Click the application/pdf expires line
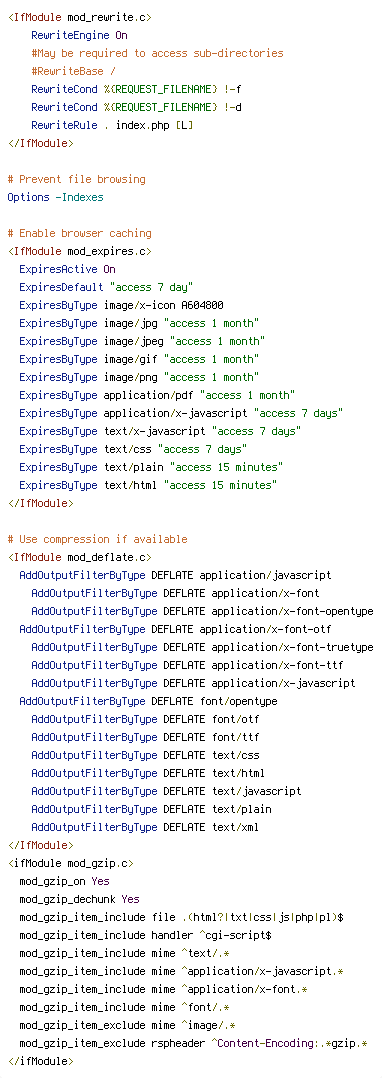Screen dimensions: 382x1078 pos(157,395)
